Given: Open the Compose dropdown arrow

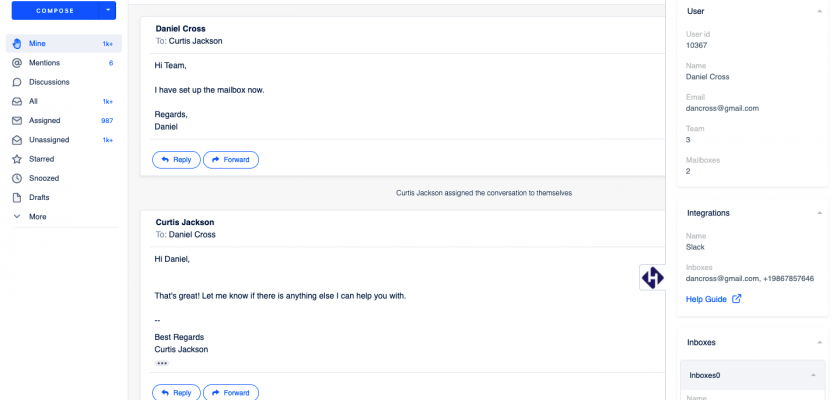Looking at the screenshot, I should click(108, 10).
